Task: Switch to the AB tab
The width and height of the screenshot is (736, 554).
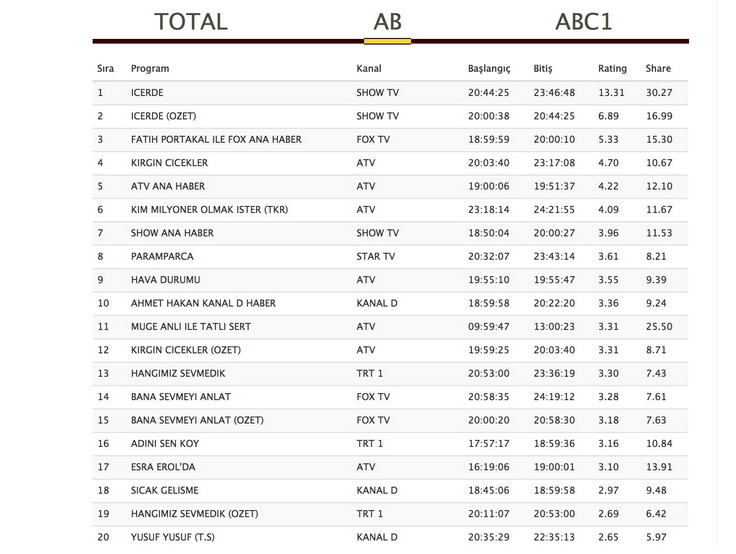Action: point(388,21)
